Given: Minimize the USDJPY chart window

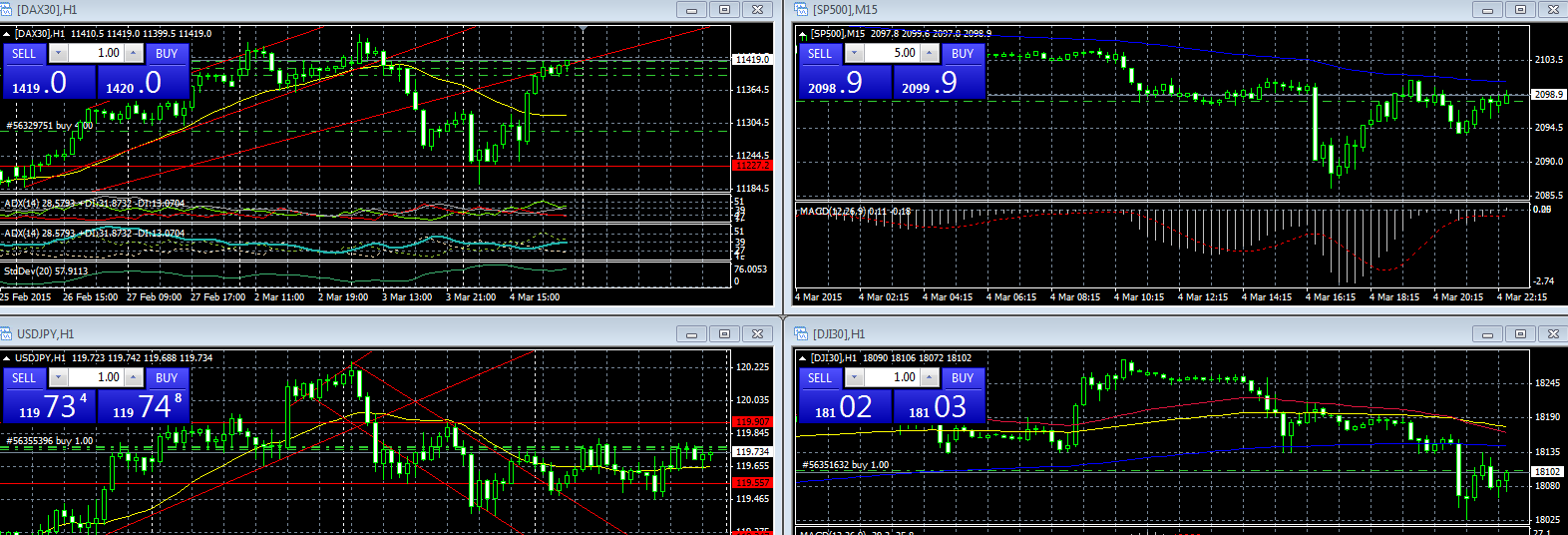Looking at the screenshot, I should point(690,333).
